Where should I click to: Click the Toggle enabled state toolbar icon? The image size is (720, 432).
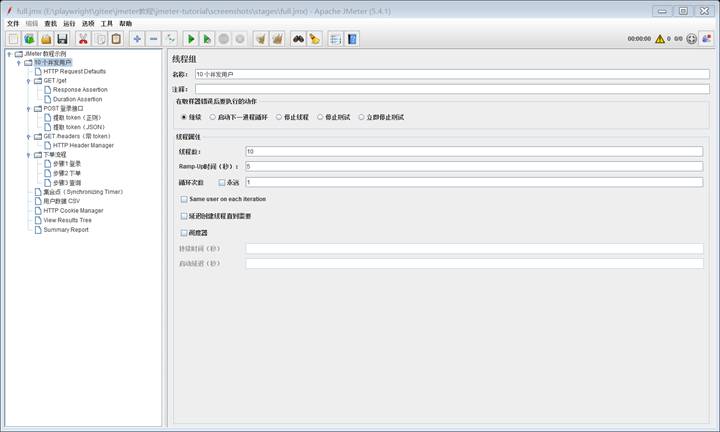[170, 39]
